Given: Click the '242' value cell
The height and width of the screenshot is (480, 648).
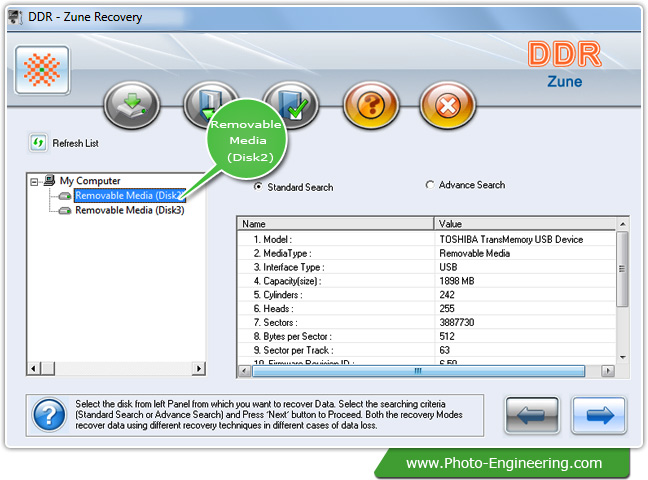Looking at the screenshot, I should pos(447,295).
